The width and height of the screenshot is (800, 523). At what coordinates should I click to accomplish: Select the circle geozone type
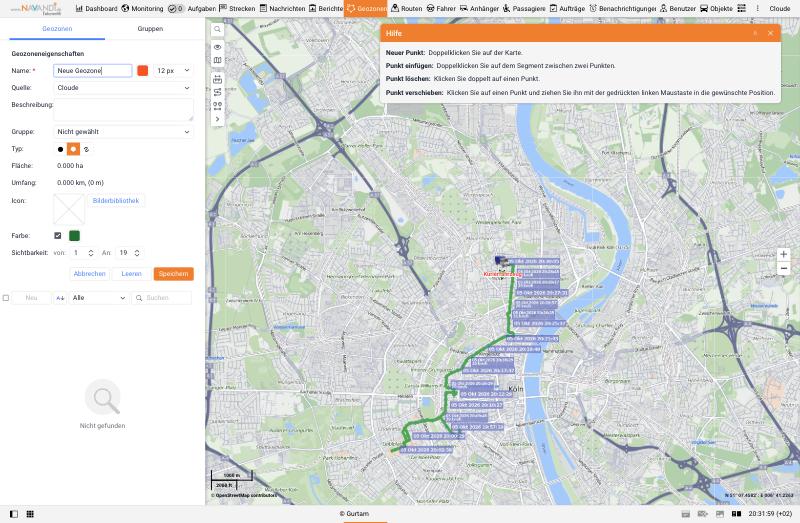coord(60,149)
